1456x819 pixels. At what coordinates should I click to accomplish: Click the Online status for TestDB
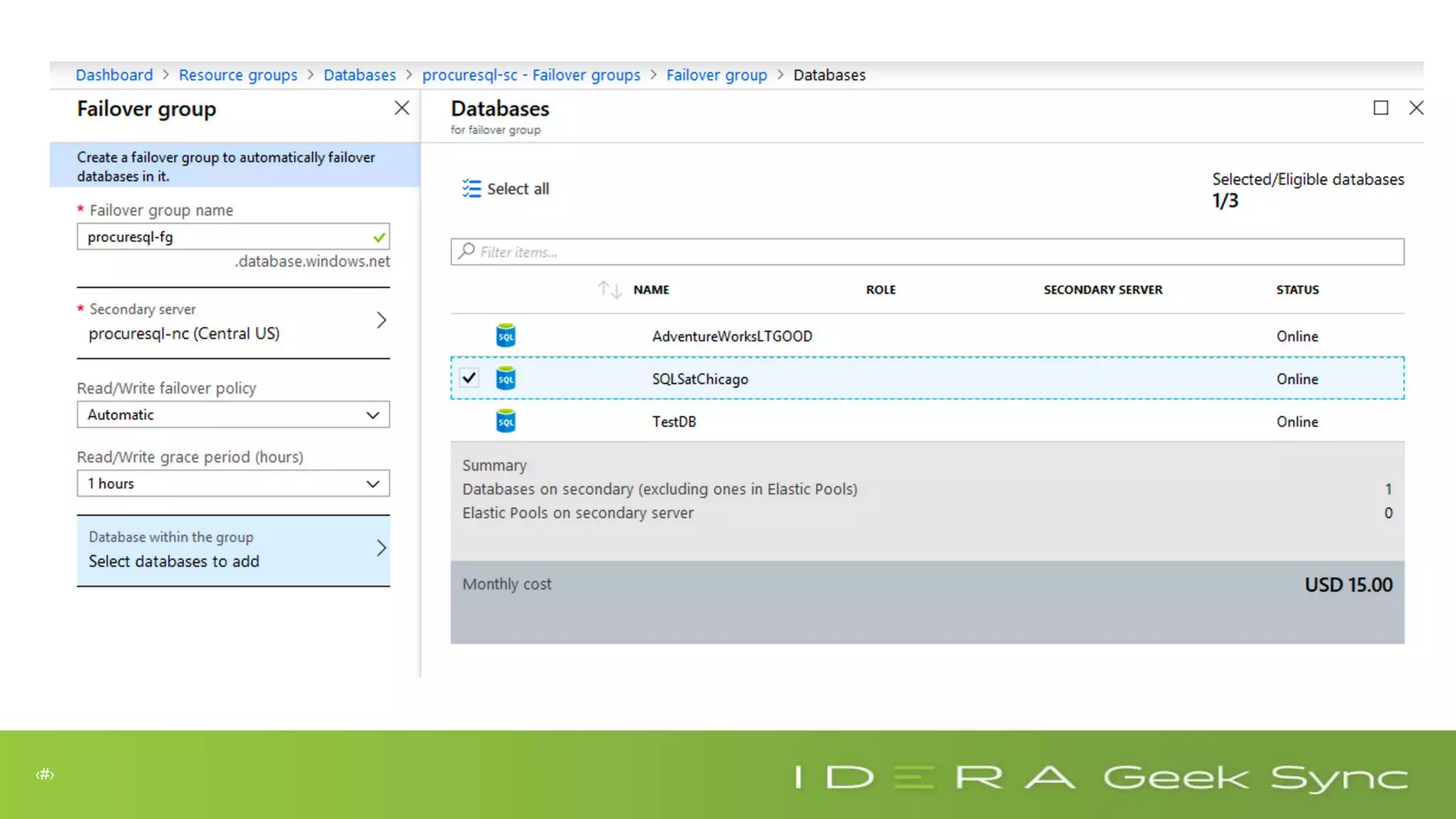click(x=1297, y=422)
